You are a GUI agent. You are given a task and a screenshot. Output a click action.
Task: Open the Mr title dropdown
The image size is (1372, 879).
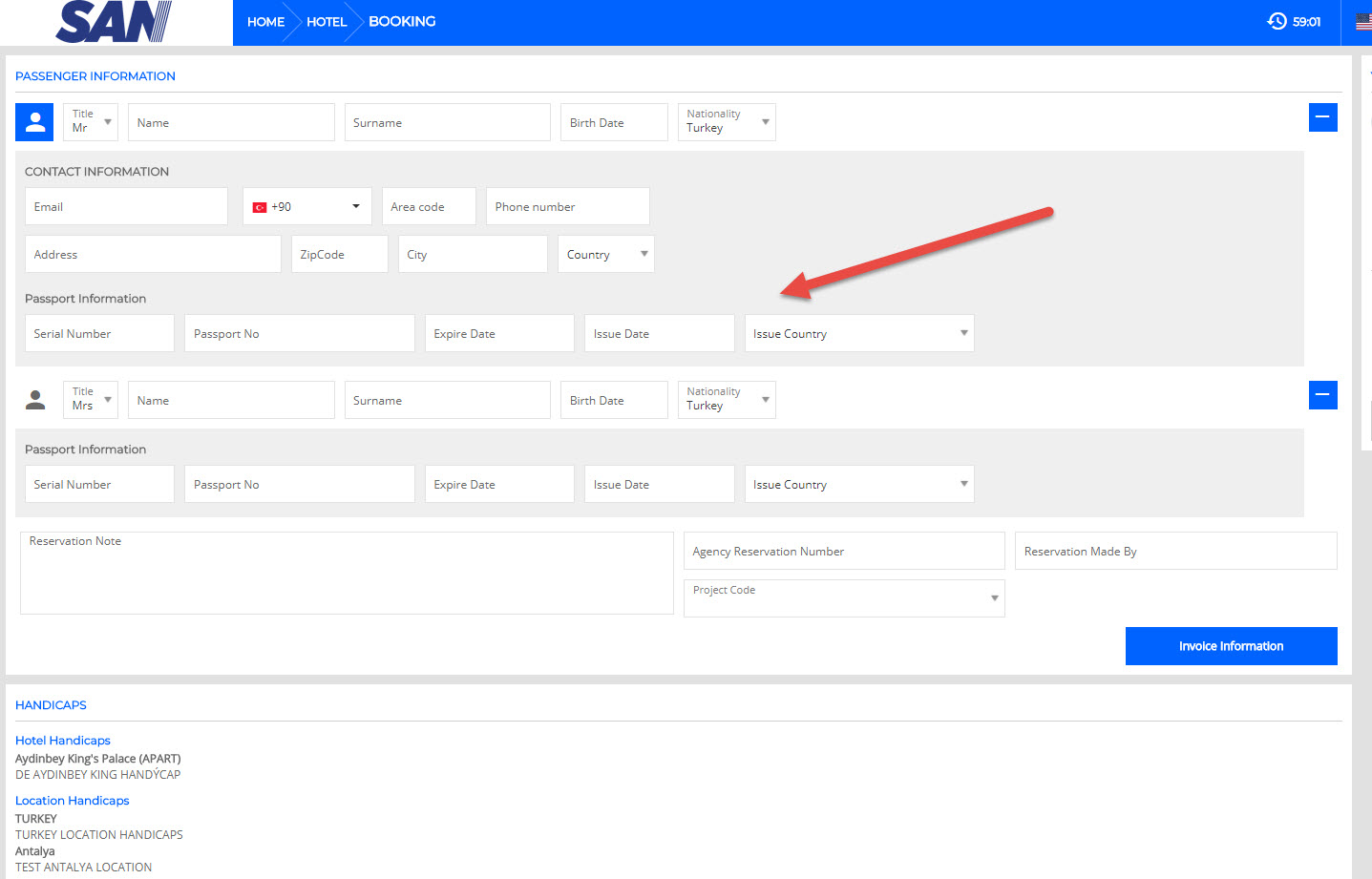click(91, 122)
